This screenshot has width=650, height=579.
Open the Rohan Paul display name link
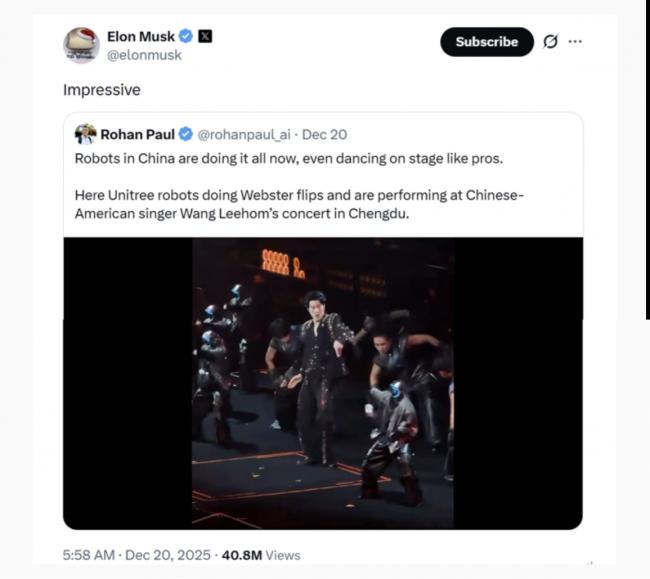pyautogui.click(x=138, y=134)
